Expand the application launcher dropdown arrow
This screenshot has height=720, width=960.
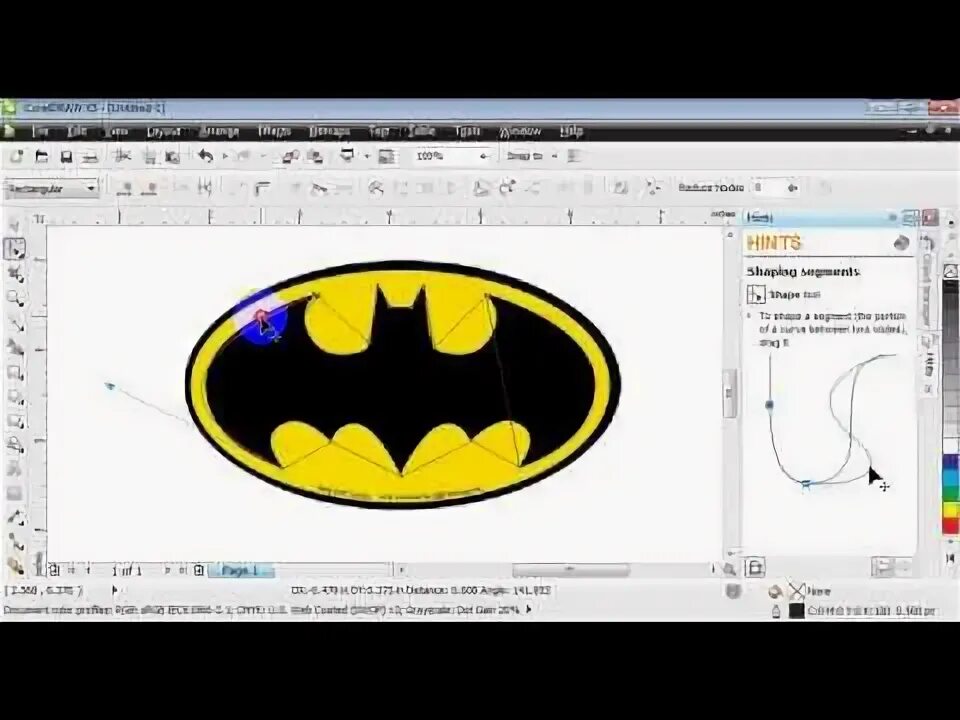pos(367,156)
